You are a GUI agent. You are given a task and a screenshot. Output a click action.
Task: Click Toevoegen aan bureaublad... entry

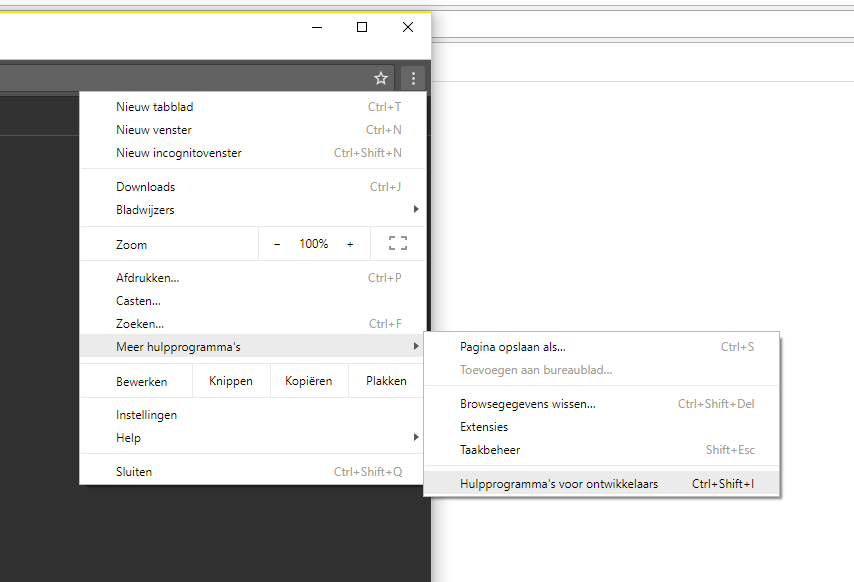click(602, 370)
